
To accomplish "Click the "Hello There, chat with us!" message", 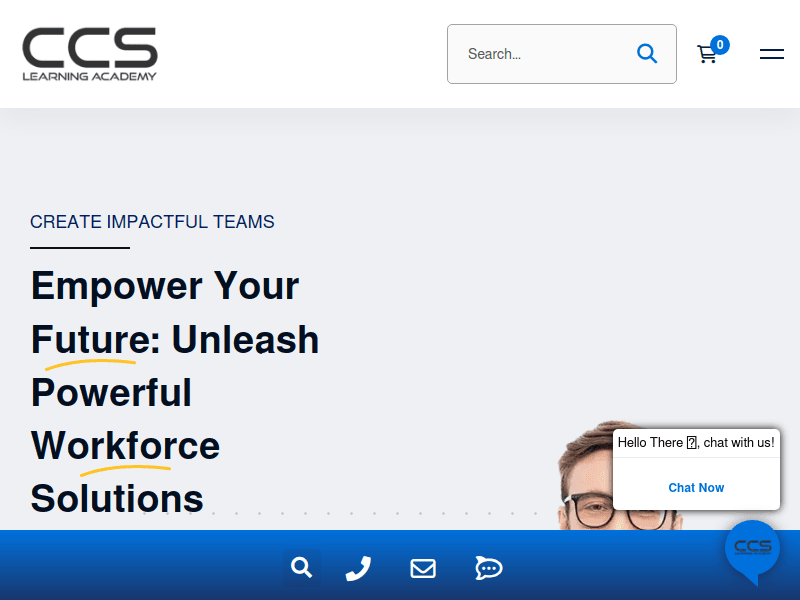I will coord(696,442).
